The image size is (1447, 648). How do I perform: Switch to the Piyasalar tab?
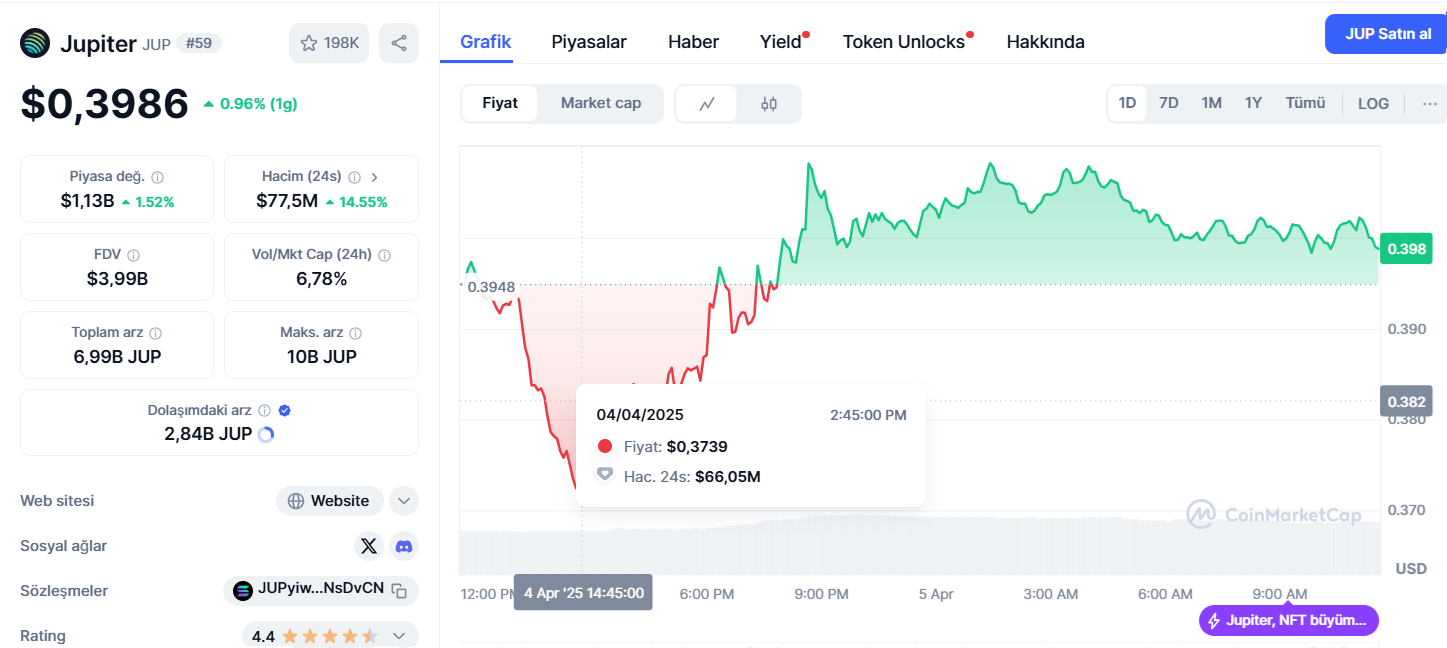pos(589,42)
